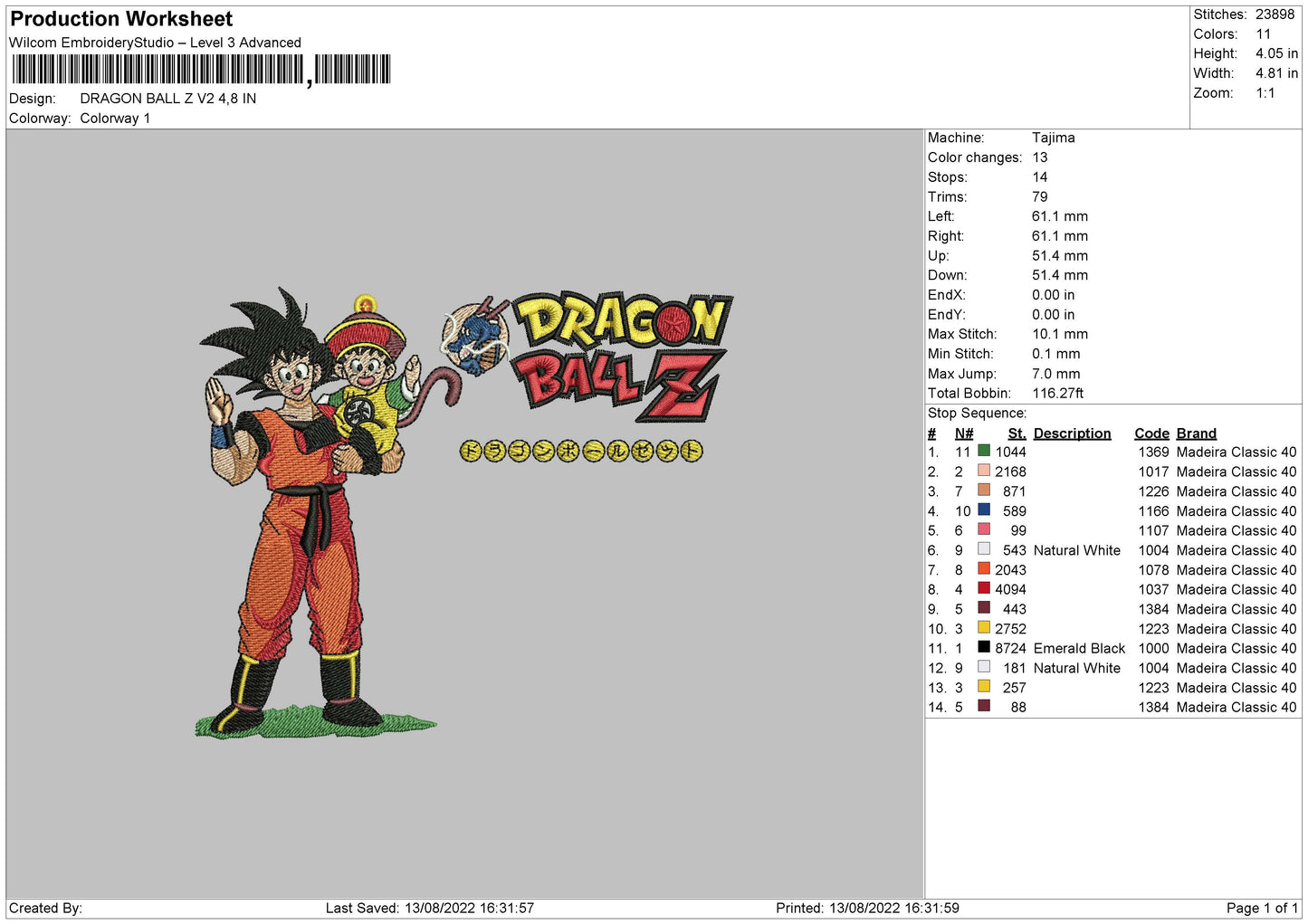Click the 'Stops:' label
The width and height of the screenshot is (1308, 924).
pos(948,177)
